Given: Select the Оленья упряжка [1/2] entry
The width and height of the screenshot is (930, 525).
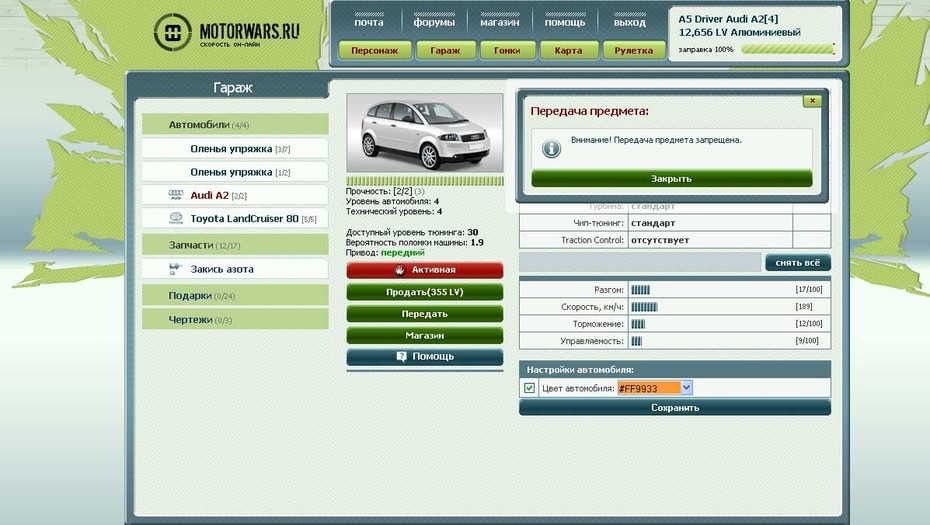Looking at the screenshot, I should 235,172.
